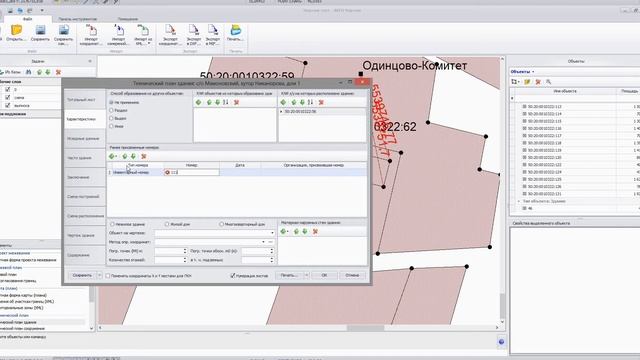Image resolution: width=640 pixels, height=360 pixels.
Task: Adjust Количество этажей stepper arrows
Action: [185, 260]
